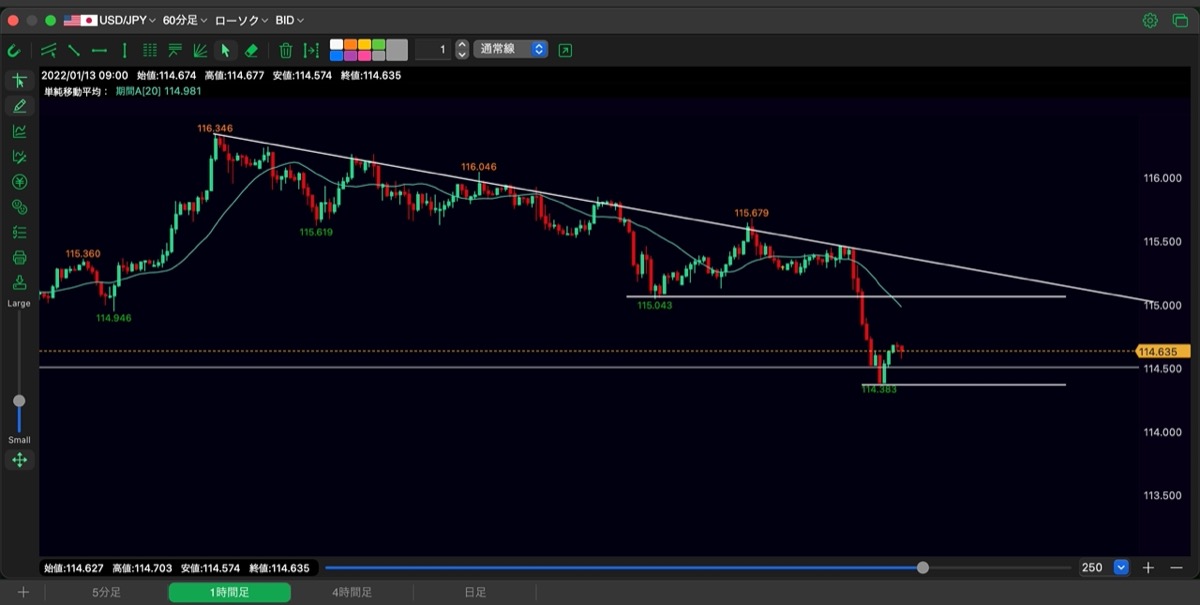
Task: Click the trash can delete icon
Action: (x=286, y=50)
